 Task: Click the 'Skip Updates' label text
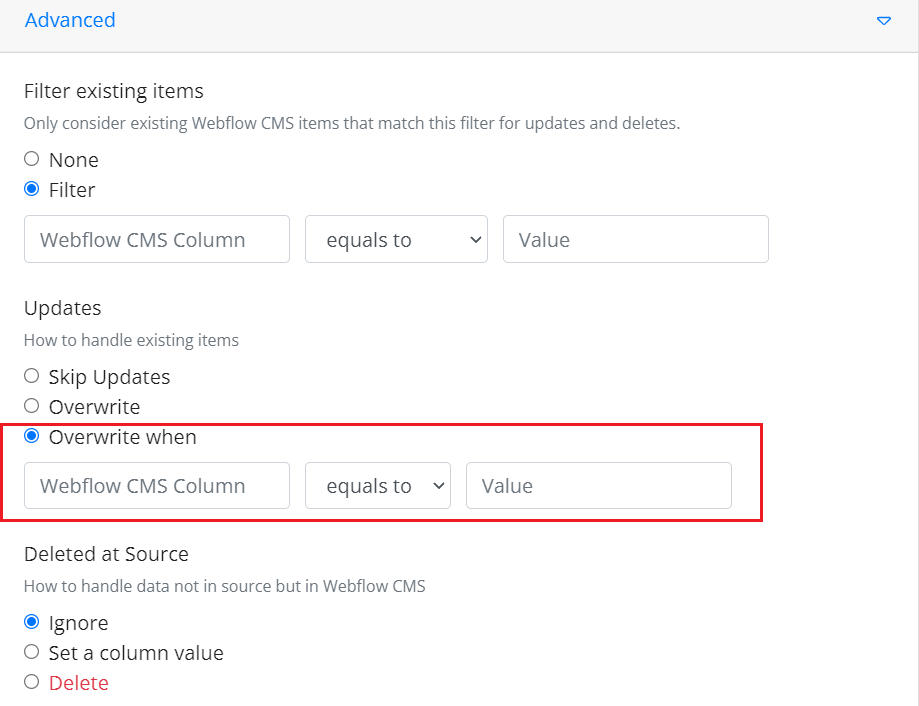coord(109,377)
